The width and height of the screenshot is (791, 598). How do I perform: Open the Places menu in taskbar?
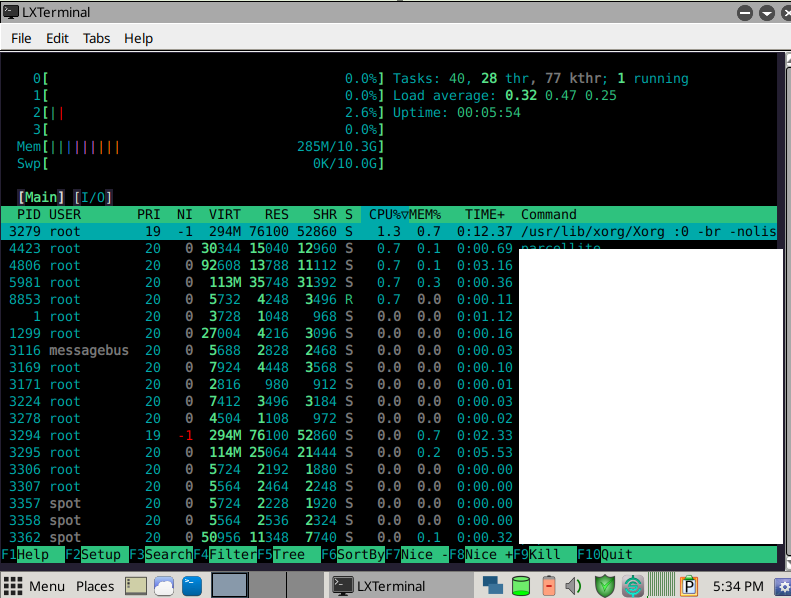95,586
